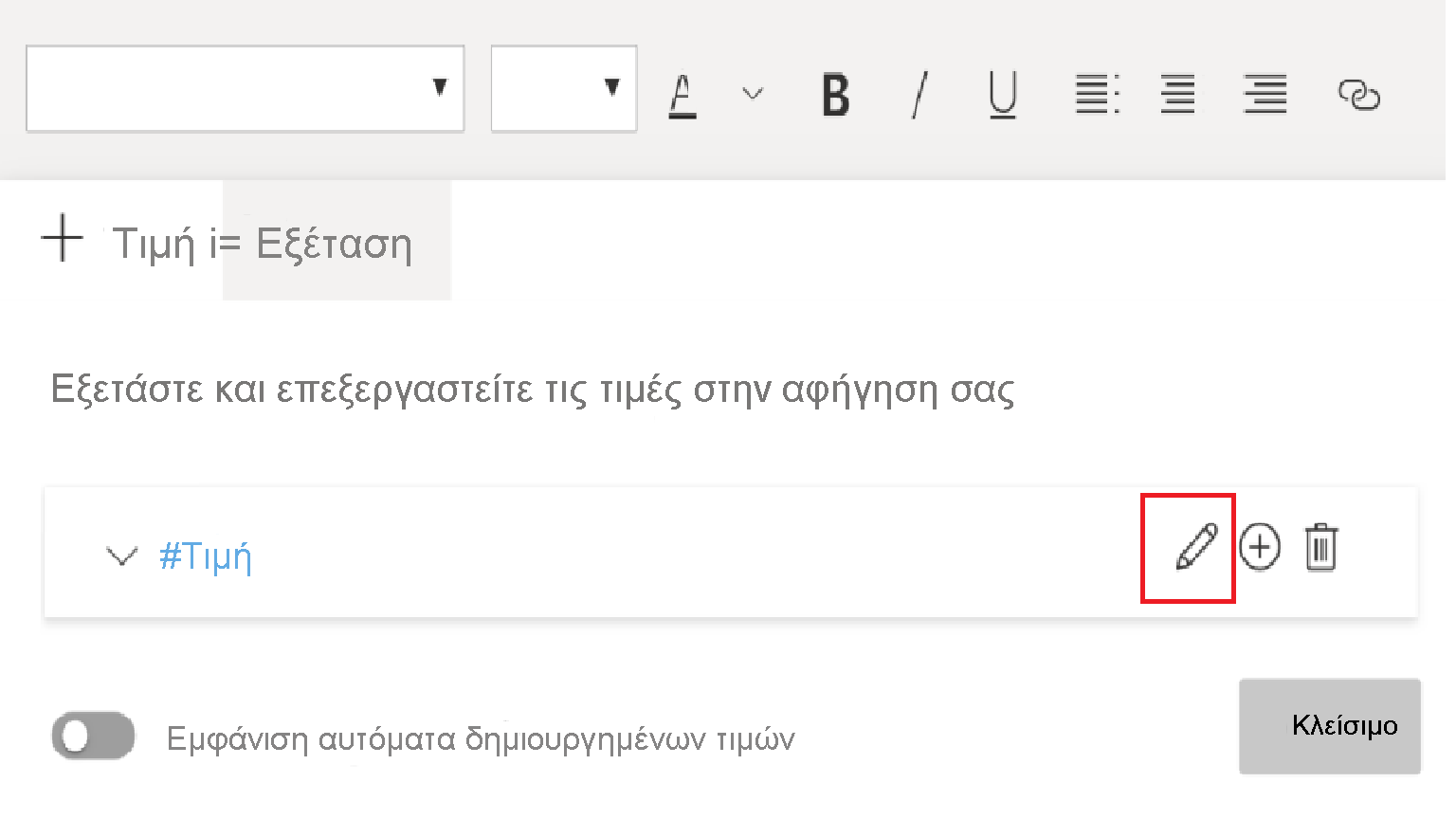Toggle italic formatting

919,95
